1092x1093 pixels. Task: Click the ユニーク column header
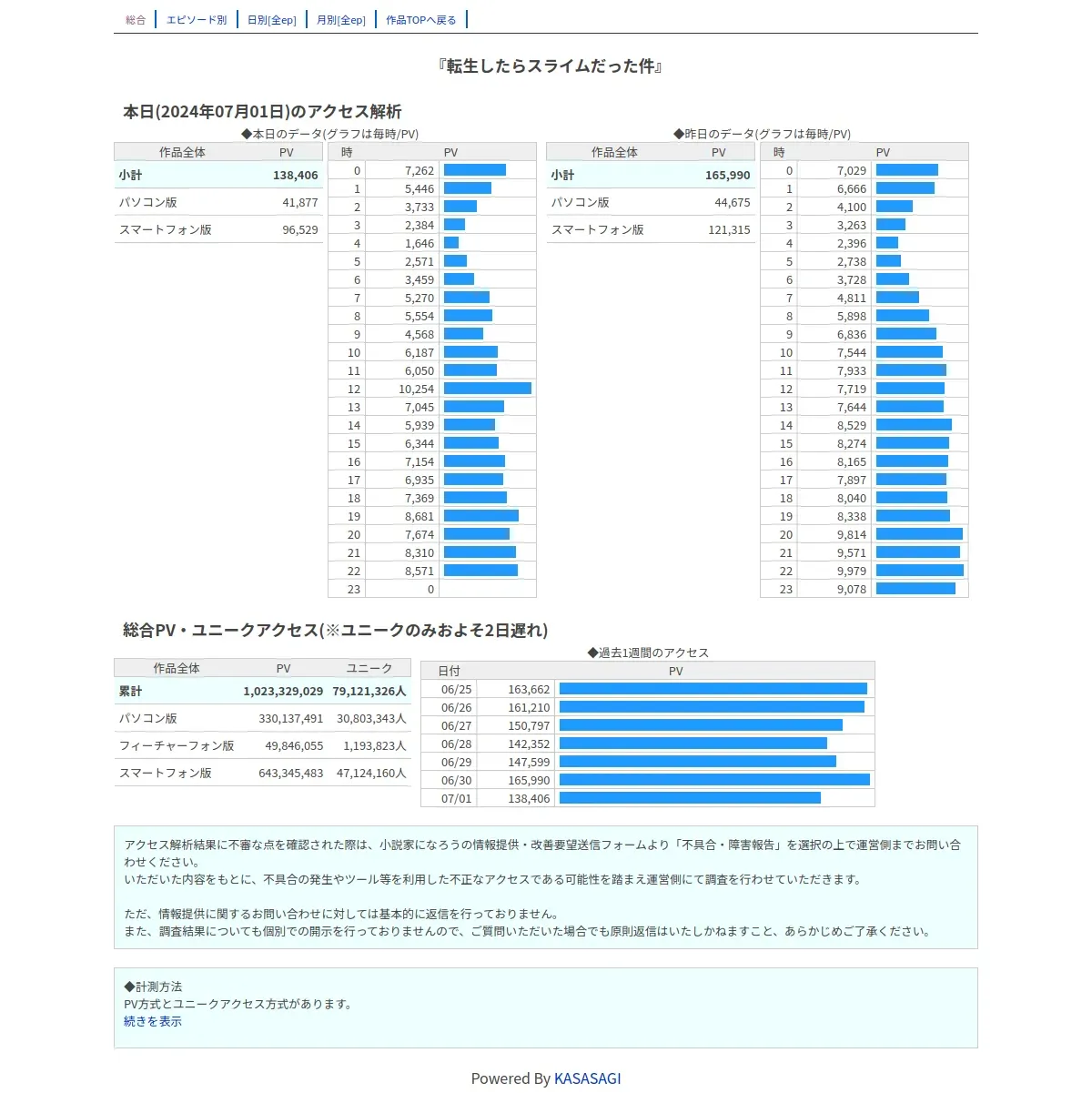[x=369, y=668]
